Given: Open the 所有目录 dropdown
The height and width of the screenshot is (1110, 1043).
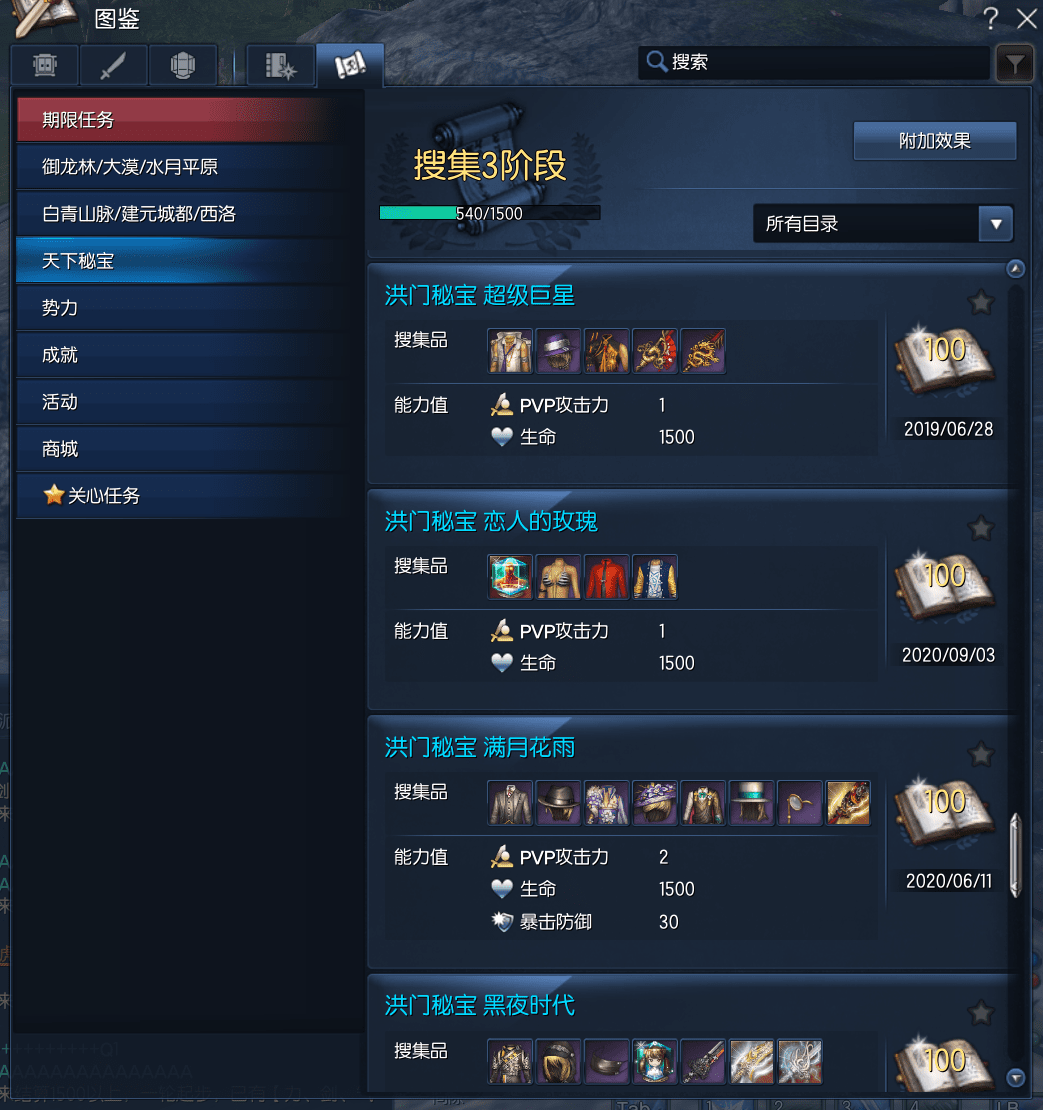Looking at the screenshot, I should coord(883,224).
